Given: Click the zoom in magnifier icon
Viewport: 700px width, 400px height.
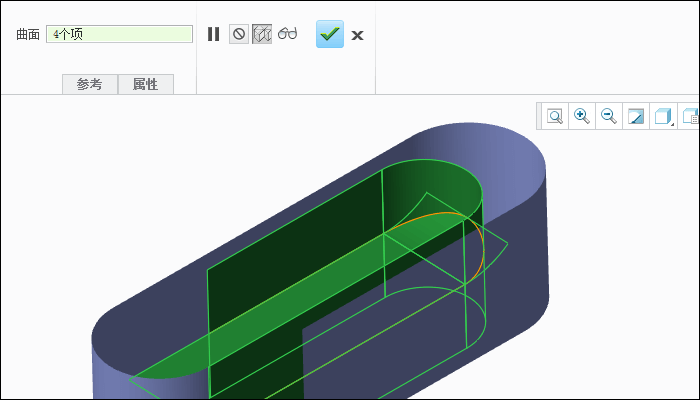Looking at the screenshot, I should [x=582, y=116].
